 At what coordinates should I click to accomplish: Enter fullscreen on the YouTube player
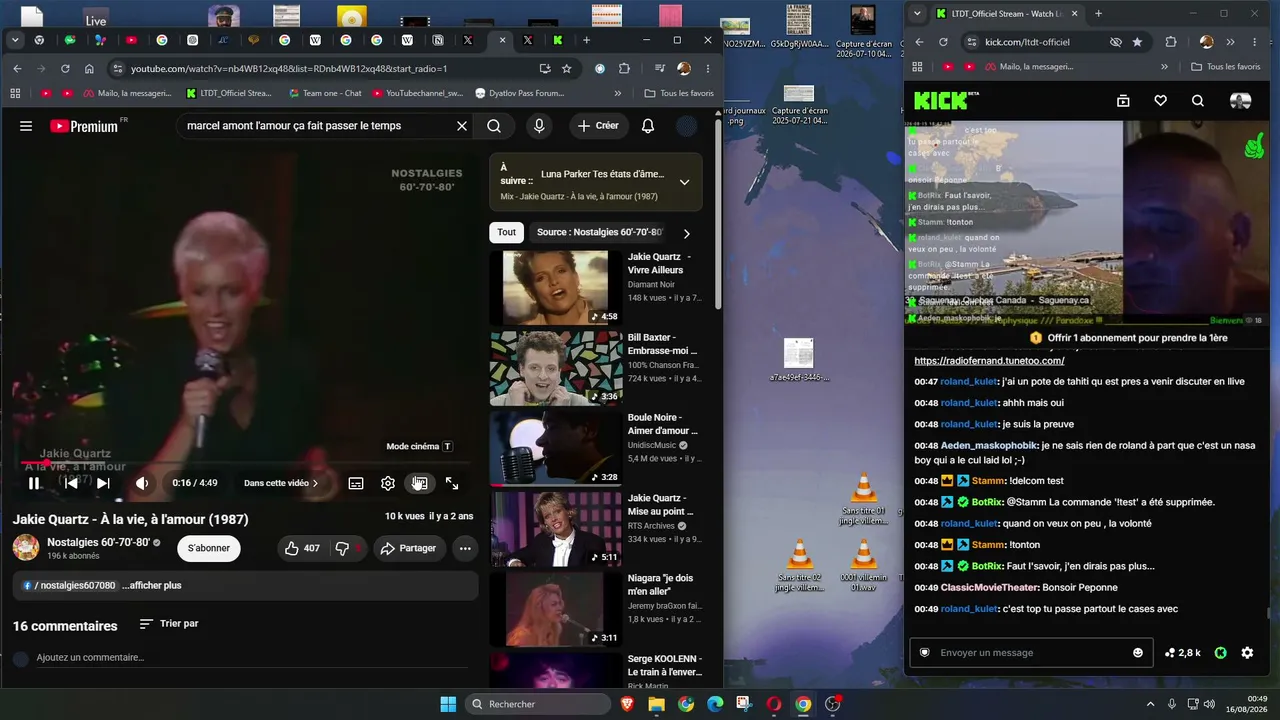[452, 483]
